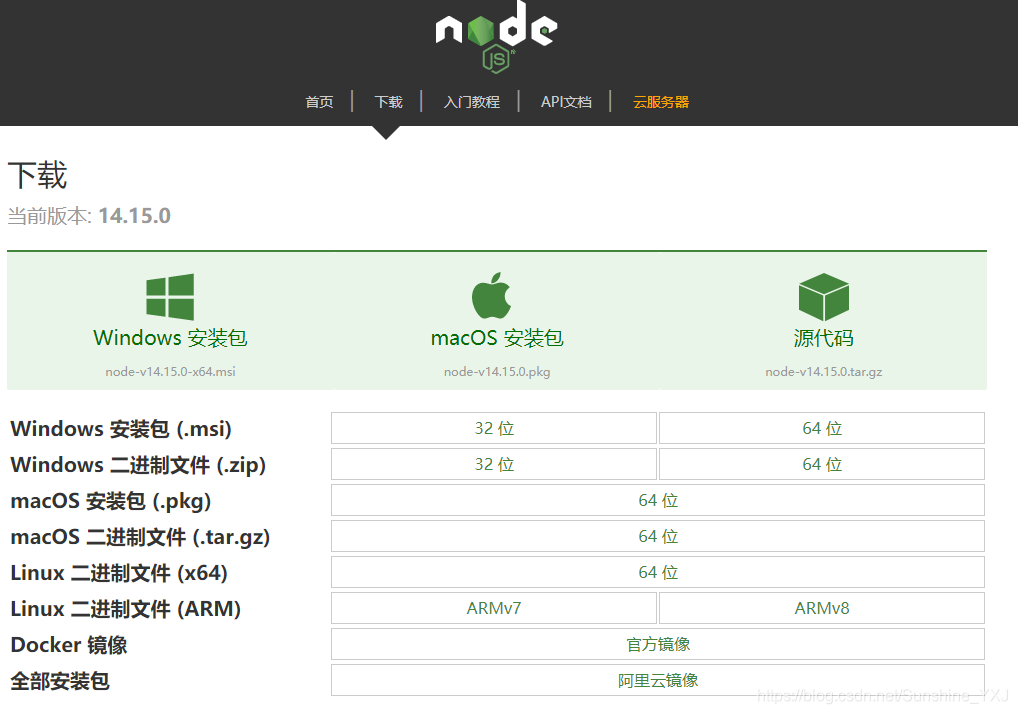This screenshot has width=1018, height=714.
Task: Click the Windows 二进制文件 (.zip) row label
Action: 138,465
